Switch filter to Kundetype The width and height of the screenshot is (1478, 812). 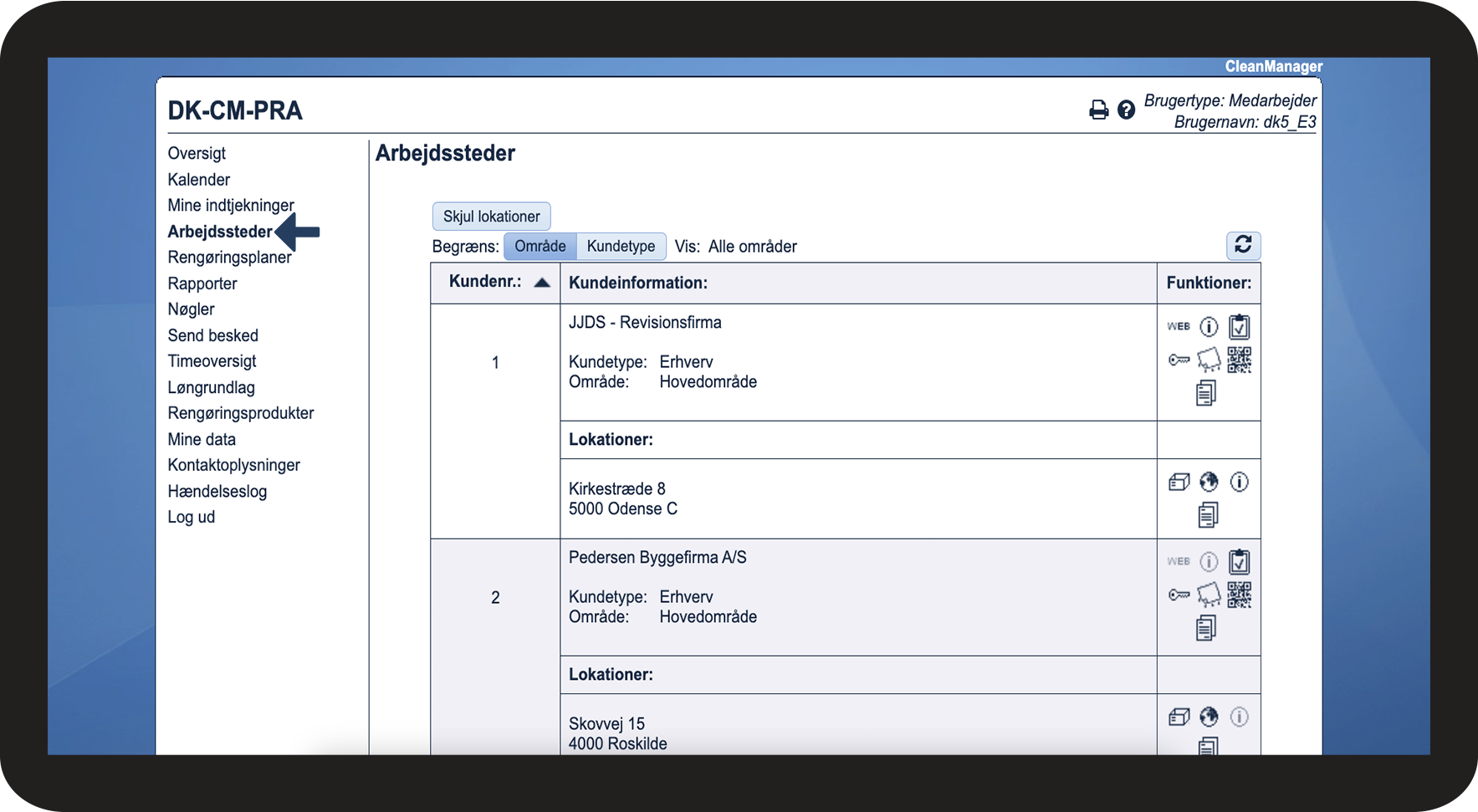(x=621, y=246)
